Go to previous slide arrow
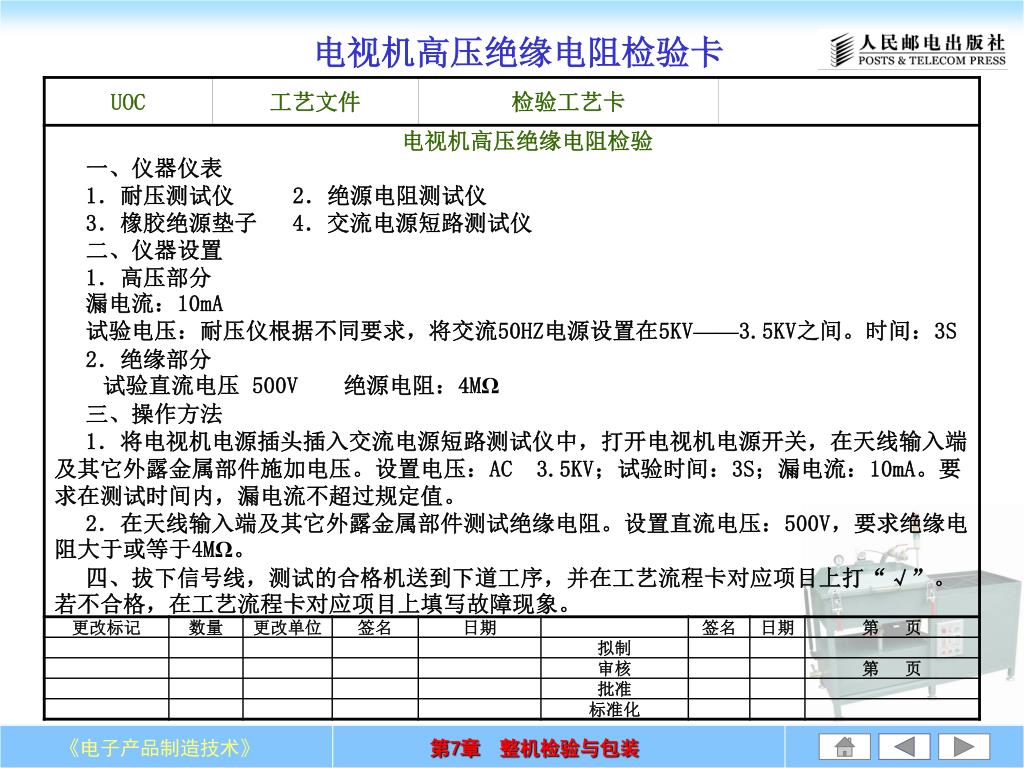Image resolution: width=1024 pixels, height=768 pixels. coord(904,746)
